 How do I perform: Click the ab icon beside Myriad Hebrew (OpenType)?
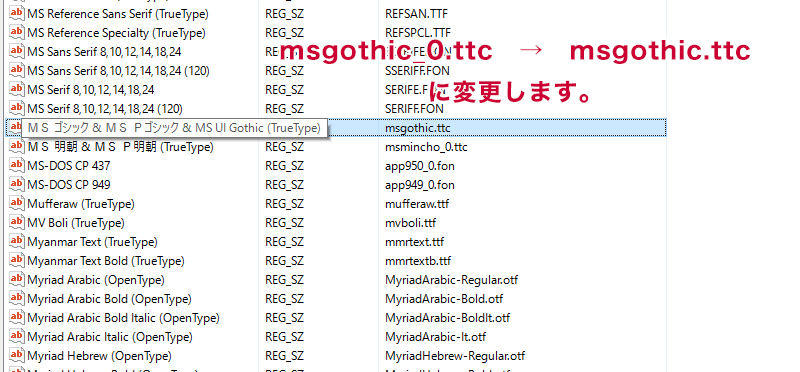click(17, 356)
